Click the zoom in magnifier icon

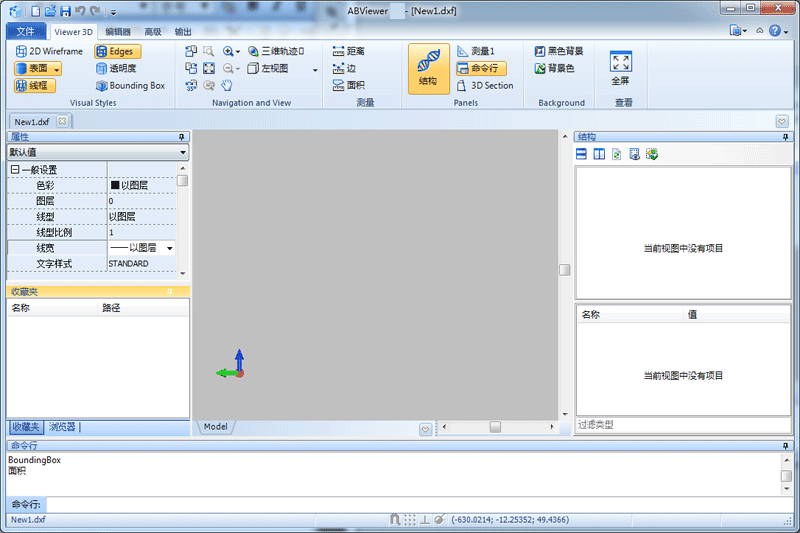[x=228, y=51]
